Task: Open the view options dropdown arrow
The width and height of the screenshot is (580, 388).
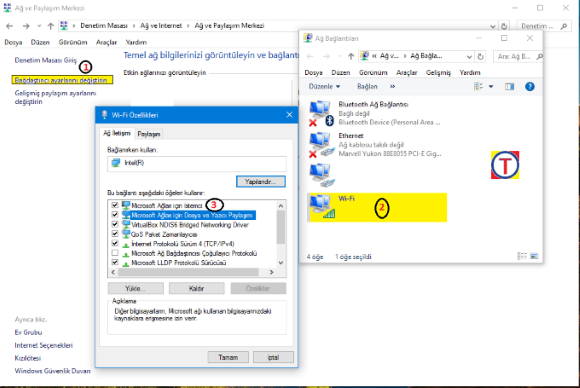Action: point(491,87)
